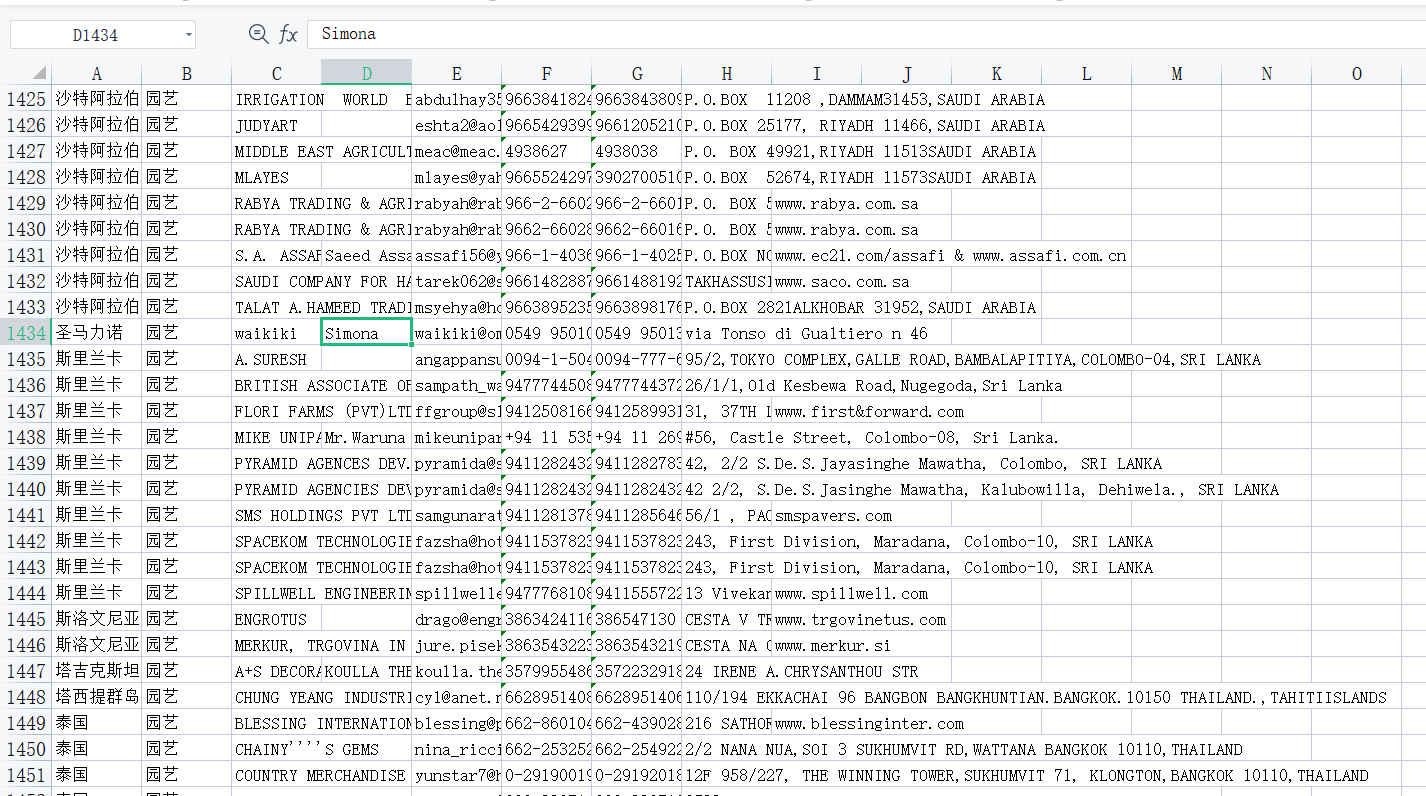This screenshot has width=1426, height=796.
Task: Click the www.trgovinetus.com cell
Action: 817,619
